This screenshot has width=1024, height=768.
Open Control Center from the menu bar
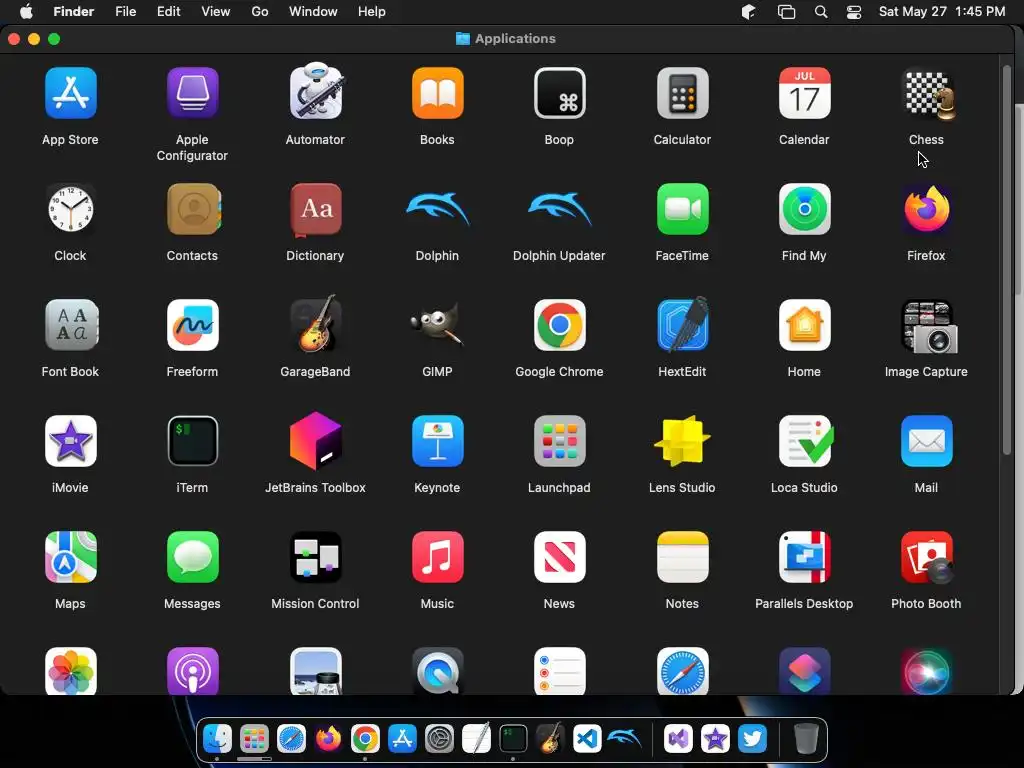(854, 12)
